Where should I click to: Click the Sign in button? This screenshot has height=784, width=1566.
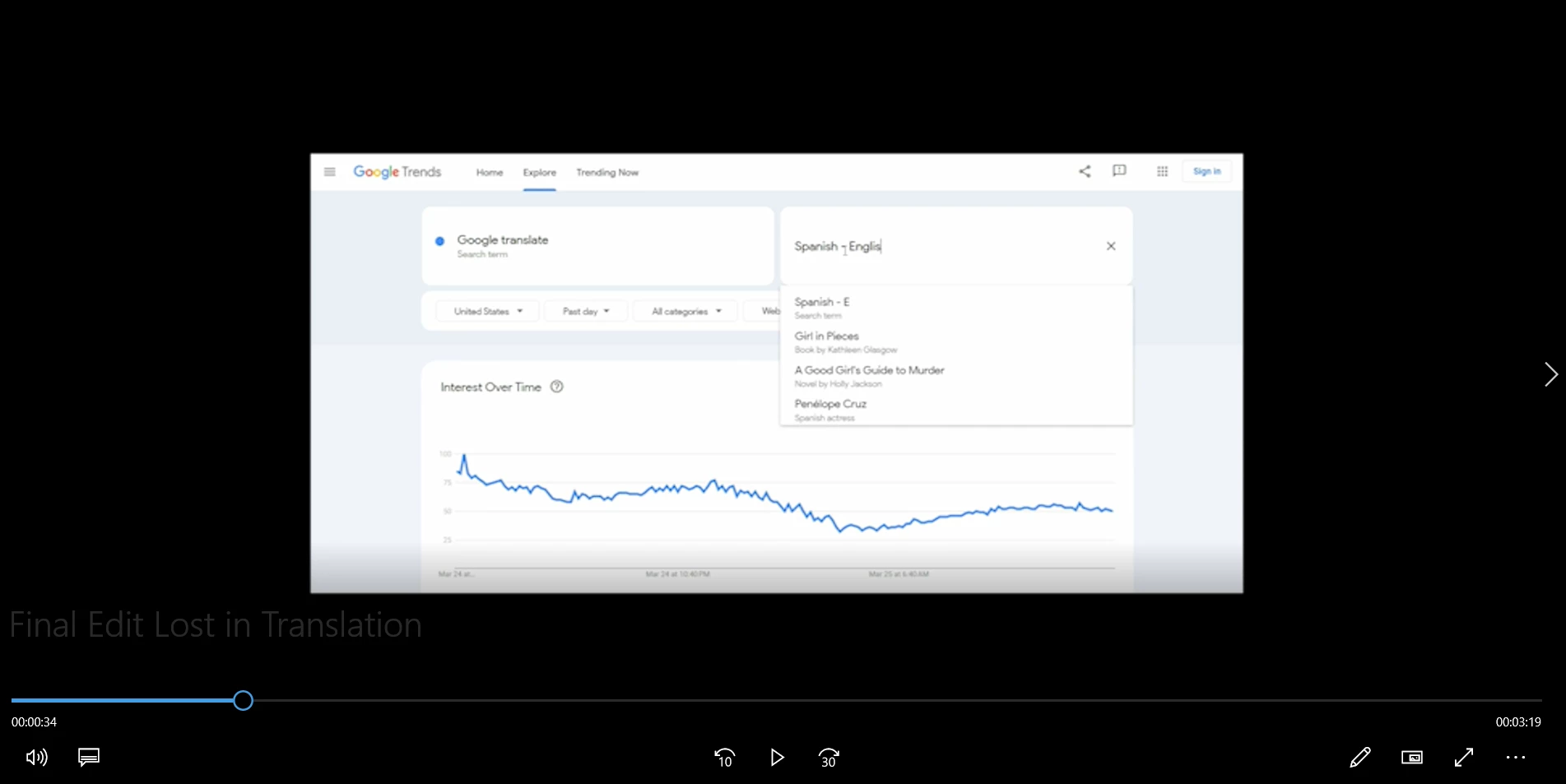[x=1206, y=171]
